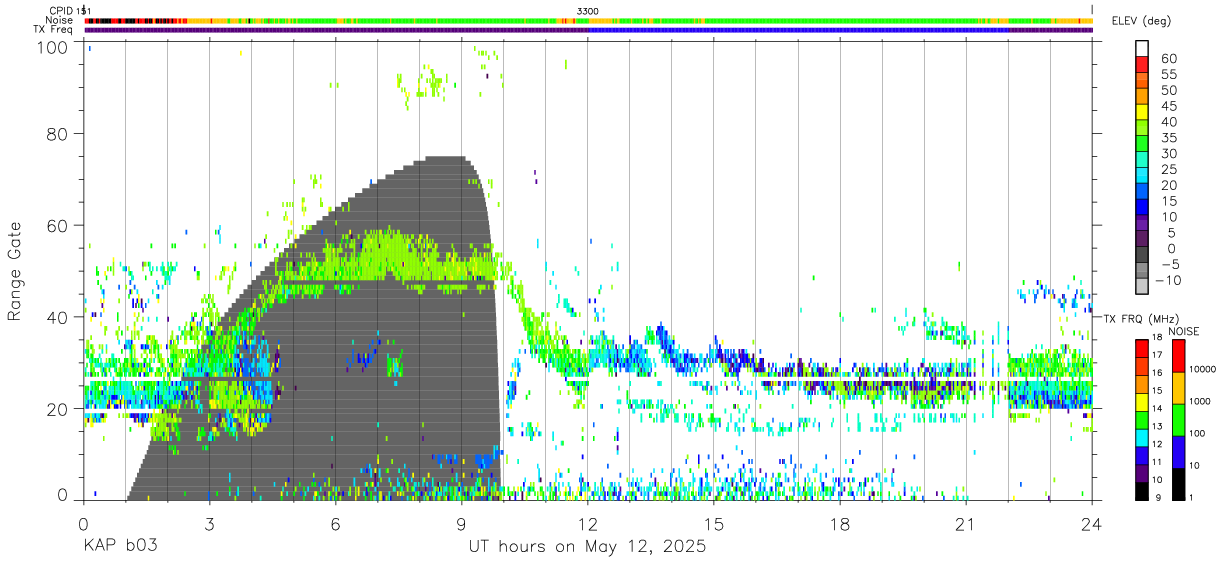Pick the orange segment of the NOISE color bar
The width and height of the screenshot is (1228, 567).
[1178, 387]
